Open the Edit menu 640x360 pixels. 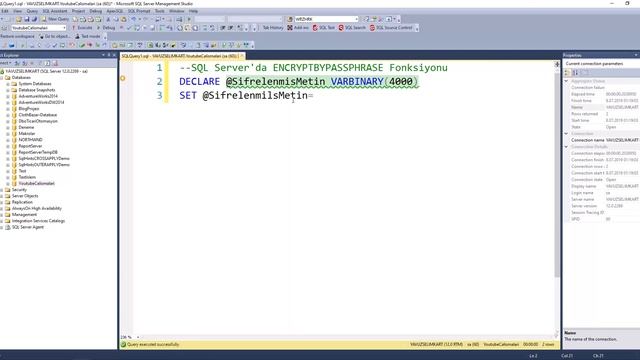[x=5, y=11]
